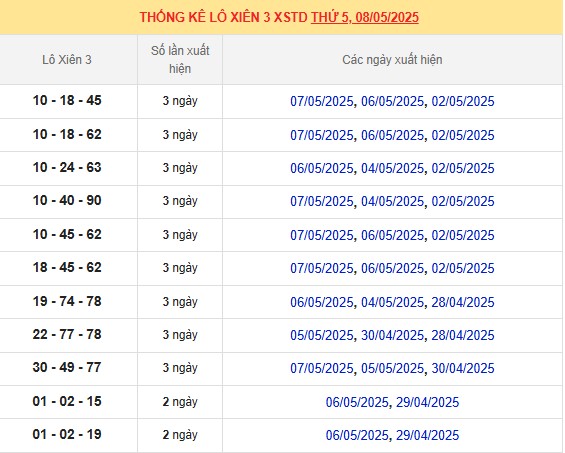Open 02/05/2025 in the 10 - 40 - 90 row
This screenshot has height=453, width=565.
[463, 201]
